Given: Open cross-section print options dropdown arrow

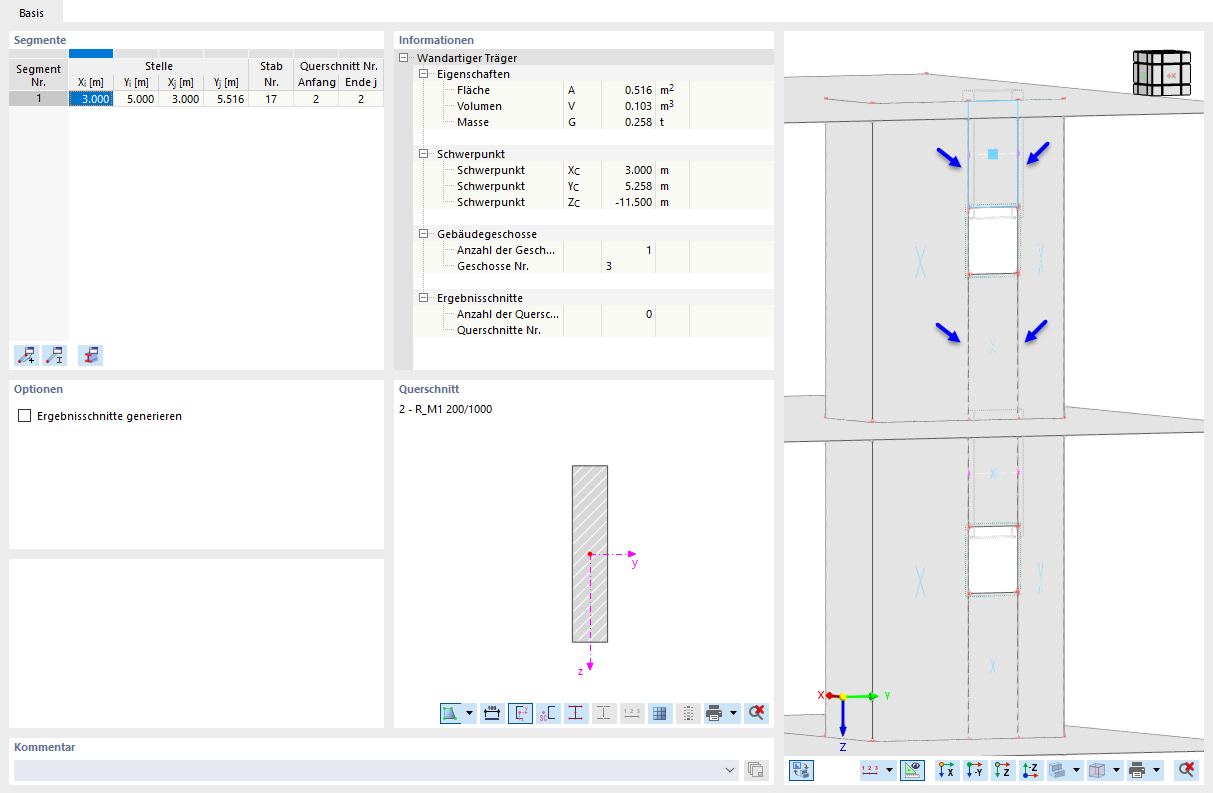Looking at the screenshot, I should 734,713.
